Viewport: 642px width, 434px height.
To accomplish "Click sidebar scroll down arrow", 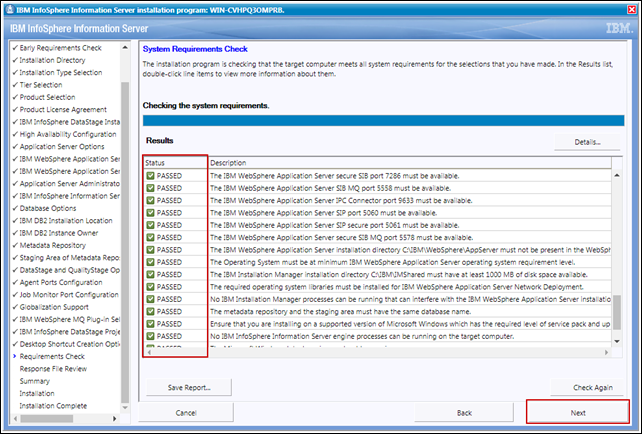I will 125,407.
